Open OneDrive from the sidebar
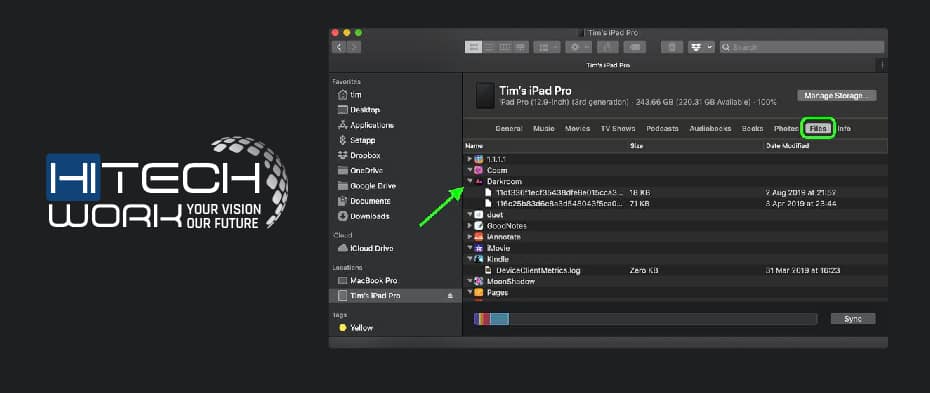Screen dimensions: 930x393 click(360, 171)
